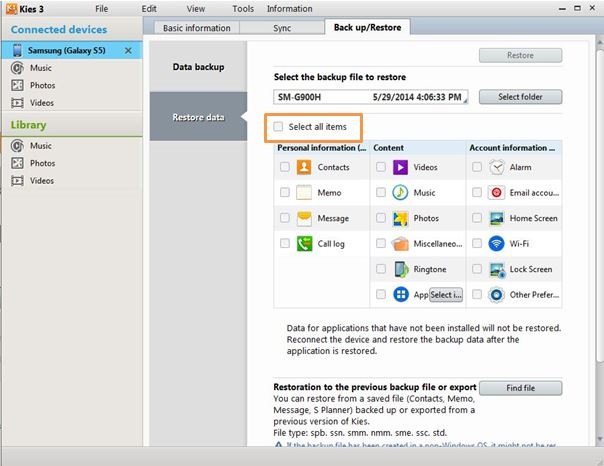The width and height of the screenshot is (604, 466).
Task: Select the Restore data section
Action: [x=198, y=117]
